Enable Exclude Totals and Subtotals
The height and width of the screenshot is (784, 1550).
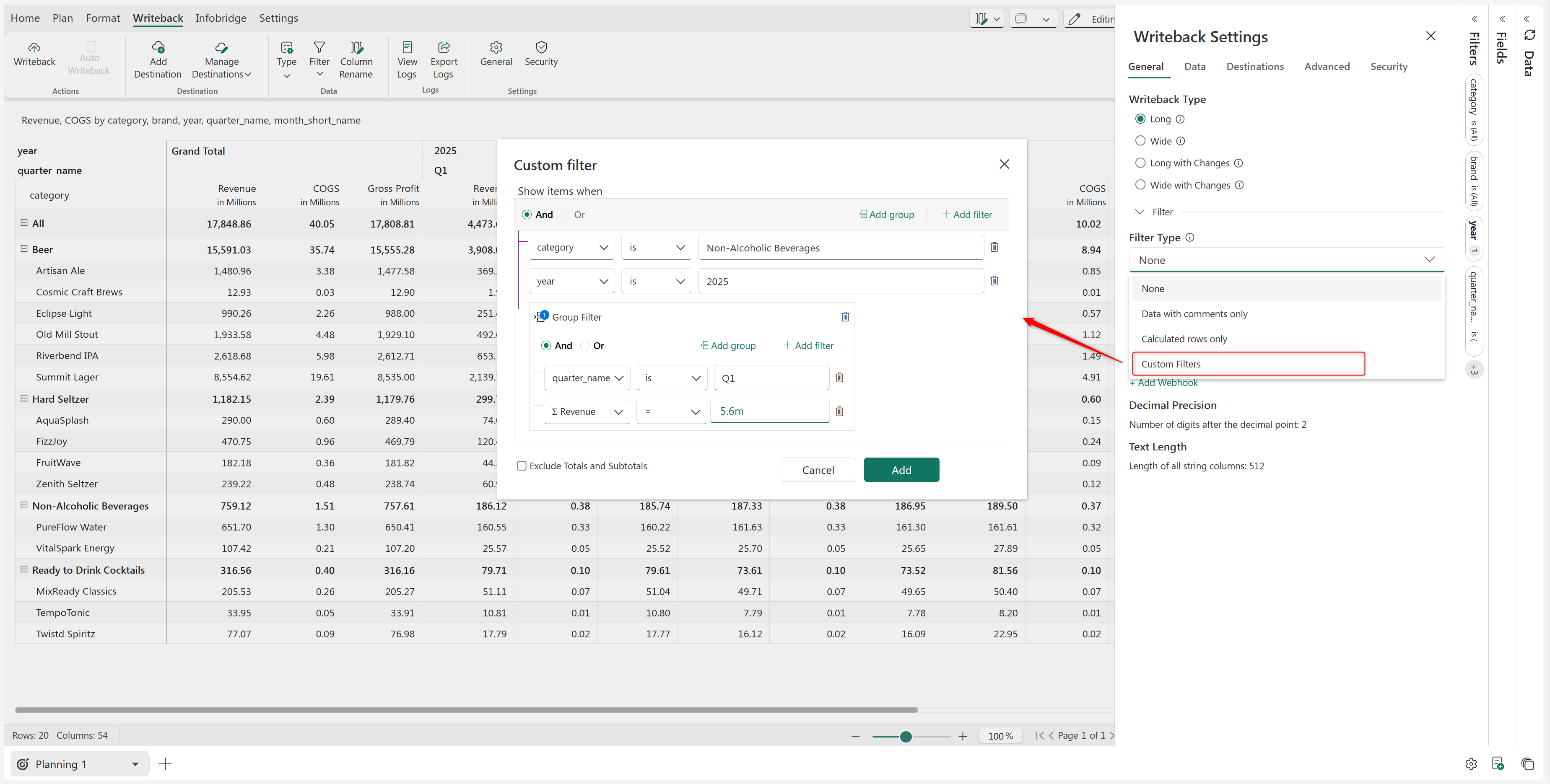pos(522,466)
